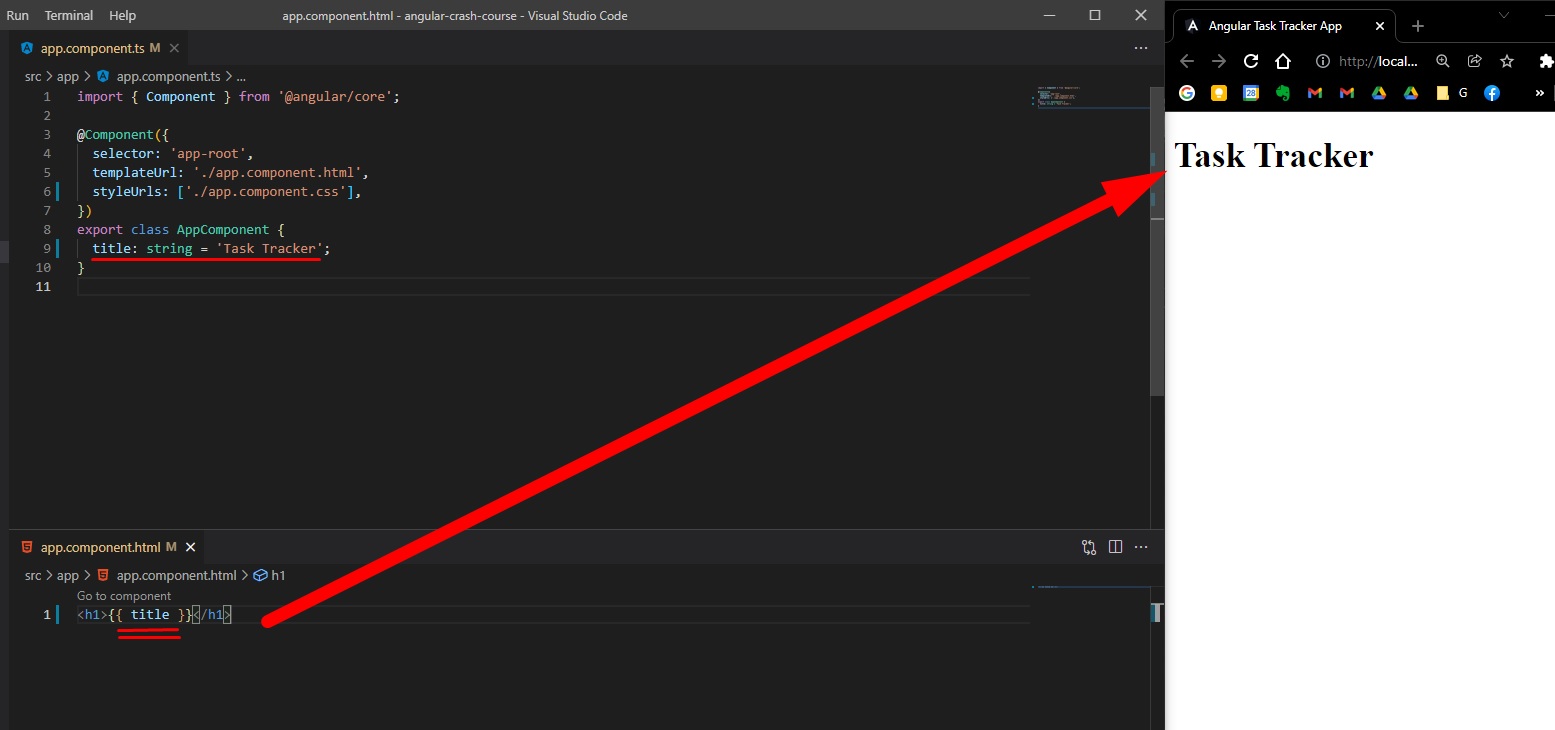The width and height of the screenshot is (1555, 730).
Task: Maximize the VS Code window
Action: coord(1095,15)
